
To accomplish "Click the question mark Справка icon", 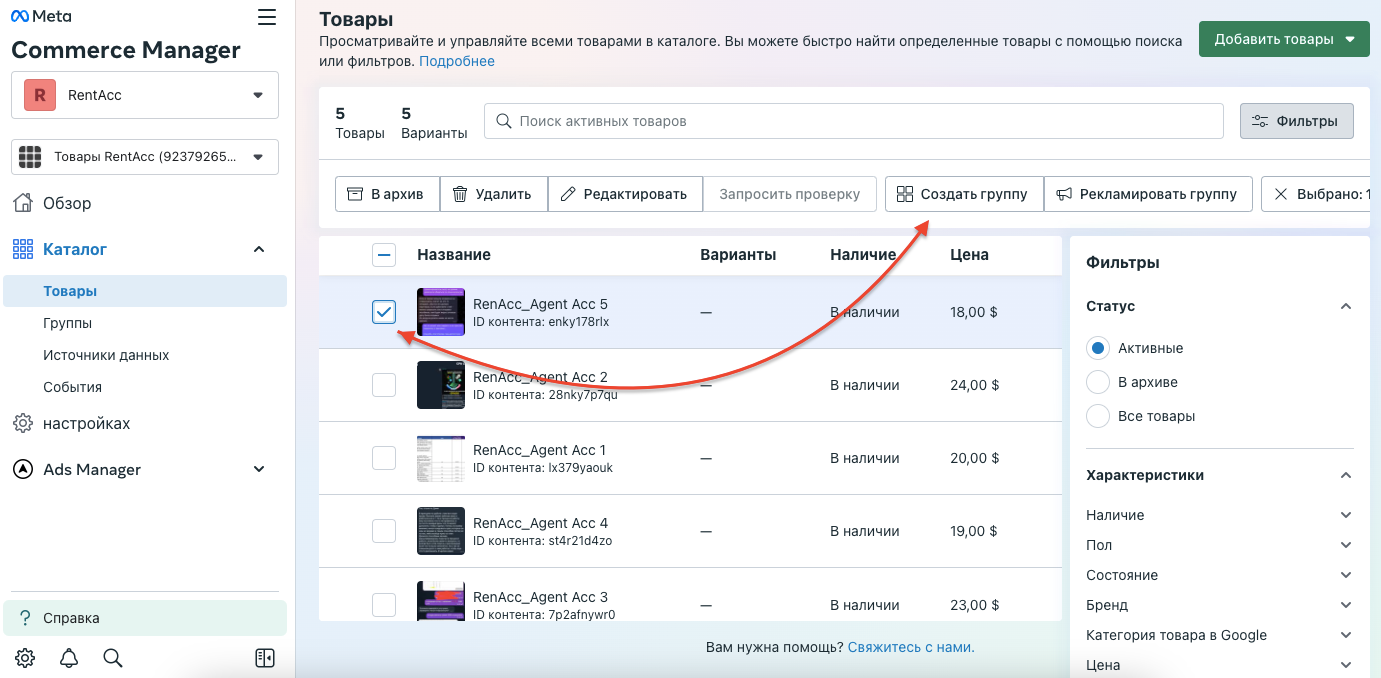I will pos(26,618).
